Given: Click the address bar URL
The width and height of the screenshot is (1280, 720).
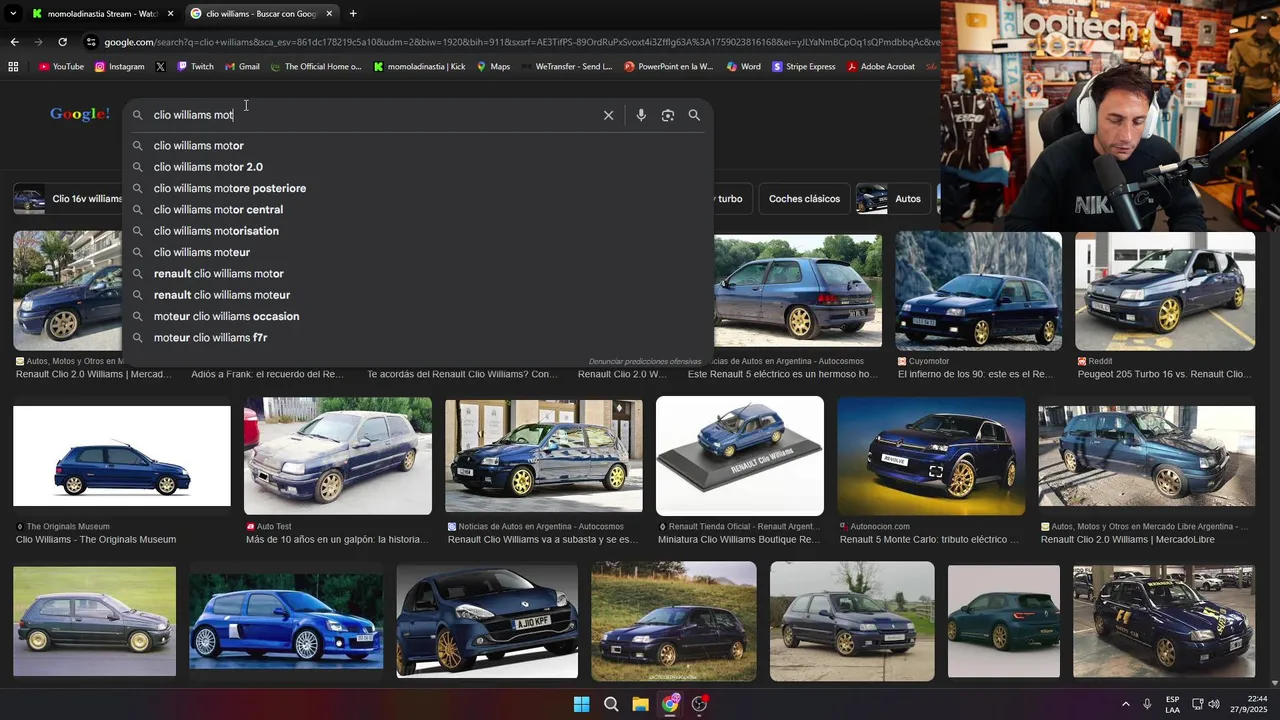Looking at the screenshot, I should 520,42.
